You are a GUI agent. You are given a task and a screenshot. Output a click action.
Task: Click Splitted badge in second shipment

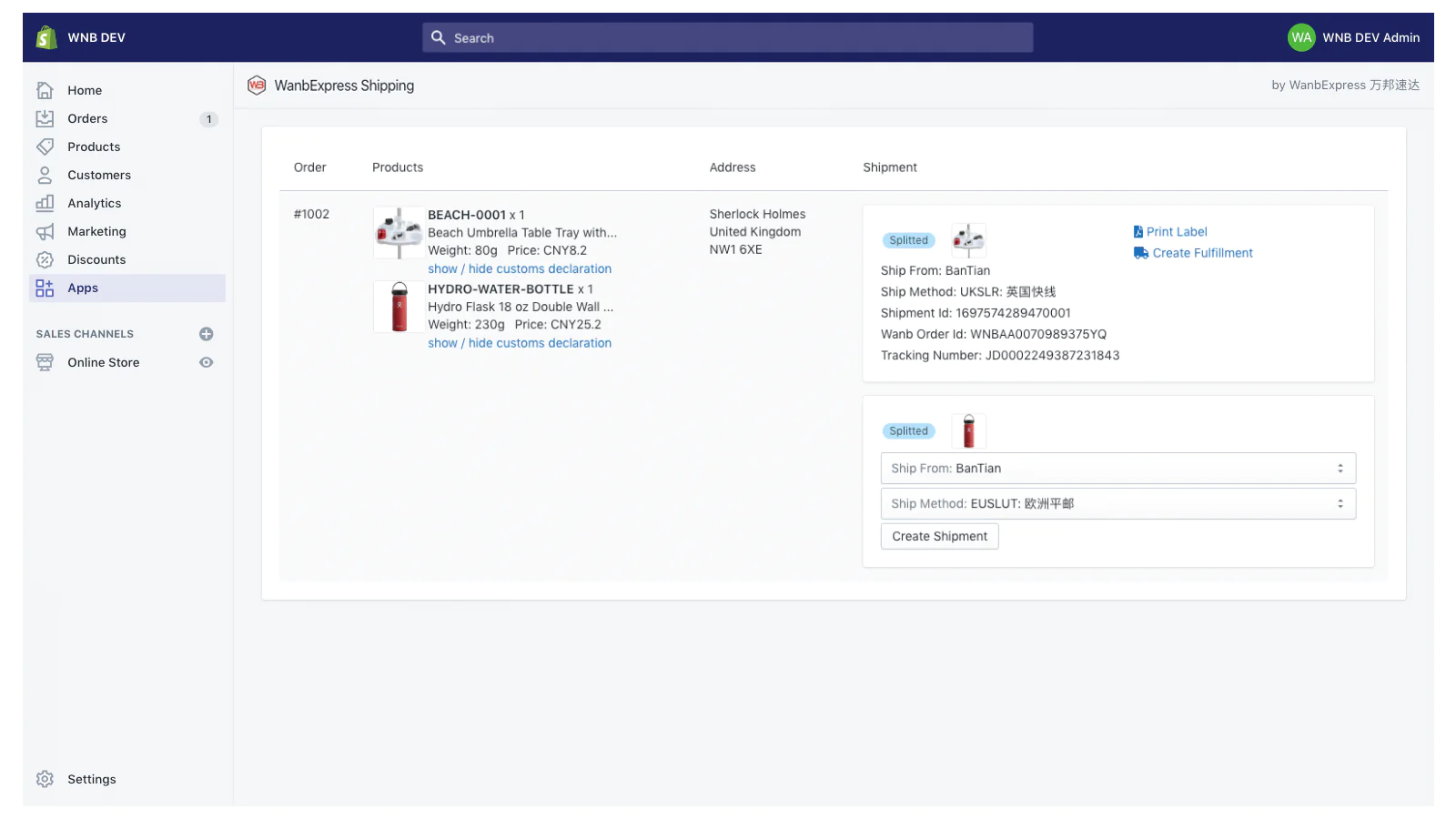click(x=908, y=430)
